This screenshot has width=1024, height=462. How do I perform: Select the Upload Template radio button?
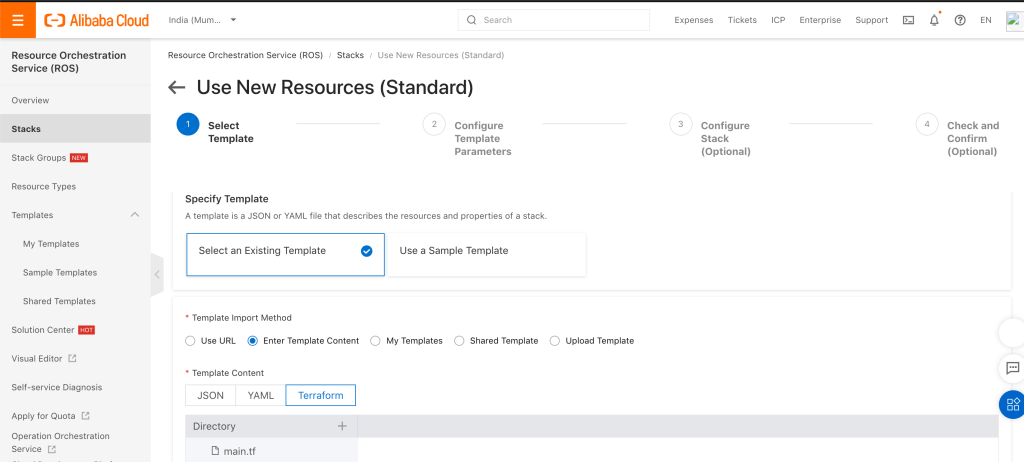[x=556, y=341]
